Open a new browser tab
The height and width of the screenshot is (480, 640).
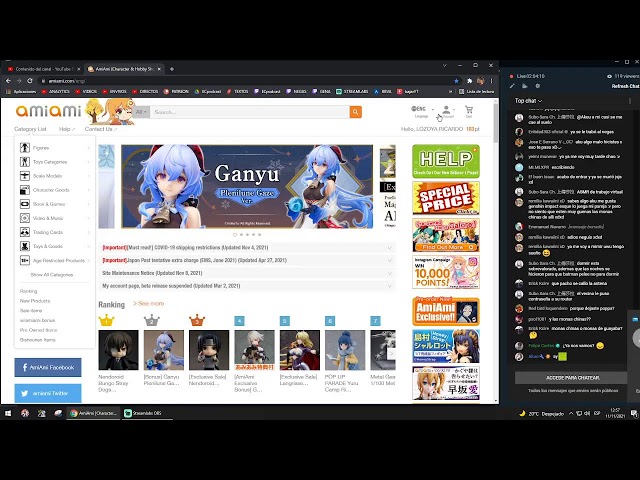coord(172,69)
